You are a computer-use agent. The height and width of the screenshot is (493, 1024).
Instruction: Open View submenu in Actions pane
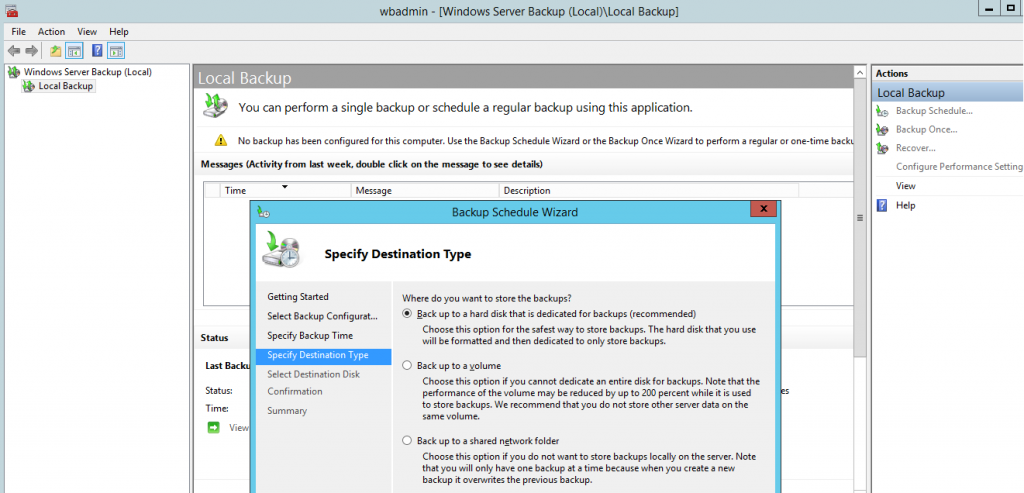[x=906, y=186]
